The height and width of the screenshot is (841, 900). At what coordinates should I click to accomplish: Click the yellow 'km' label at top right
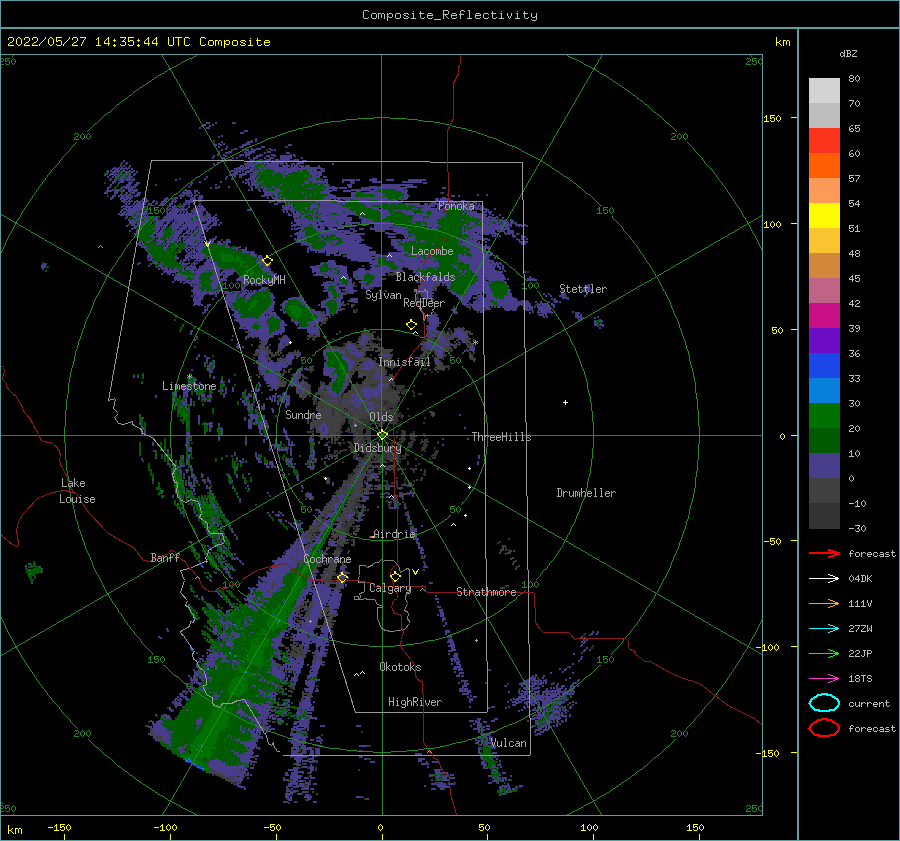782,42
